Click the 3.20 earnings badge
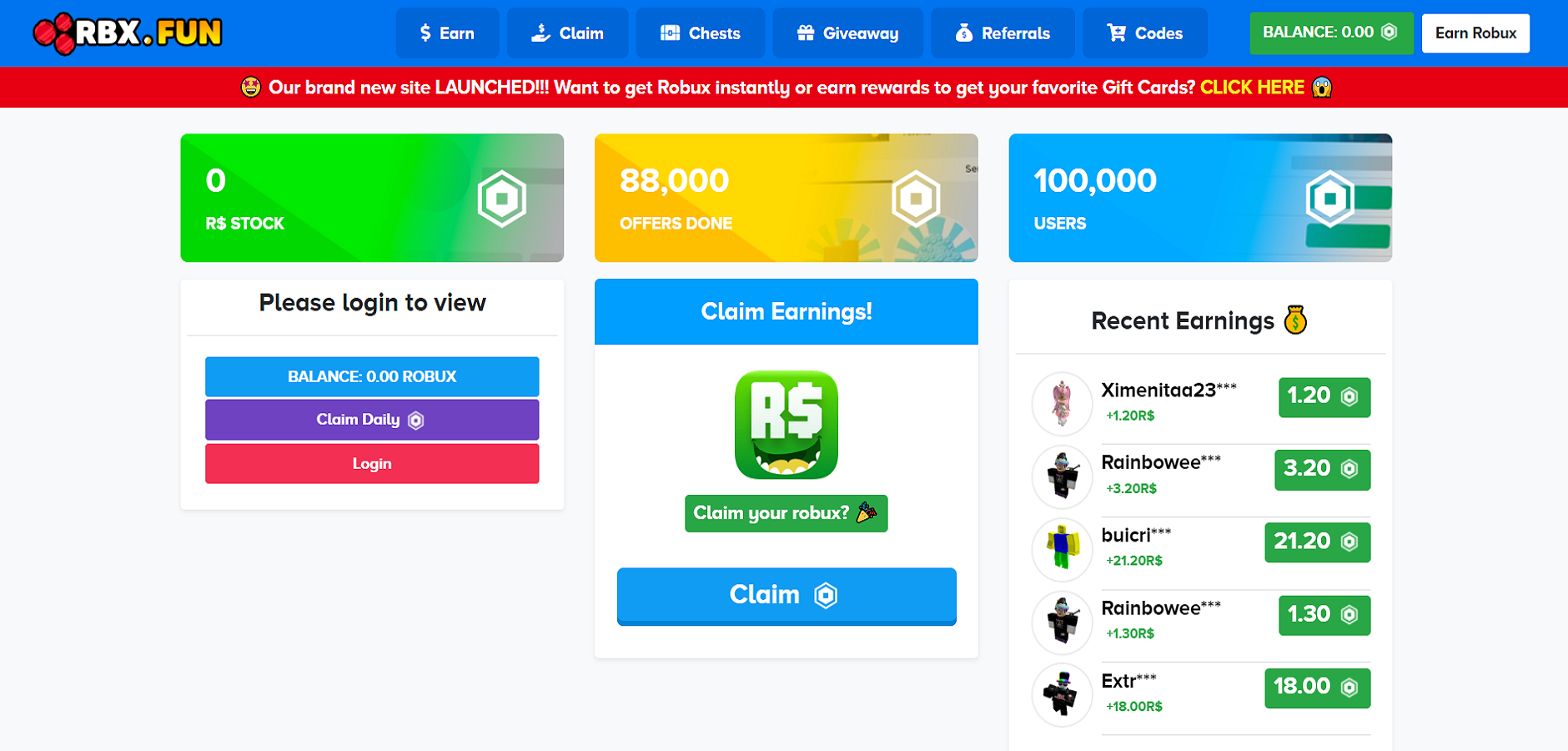1568x751 pixels. pyautogui.click(x=1322, y=469)
